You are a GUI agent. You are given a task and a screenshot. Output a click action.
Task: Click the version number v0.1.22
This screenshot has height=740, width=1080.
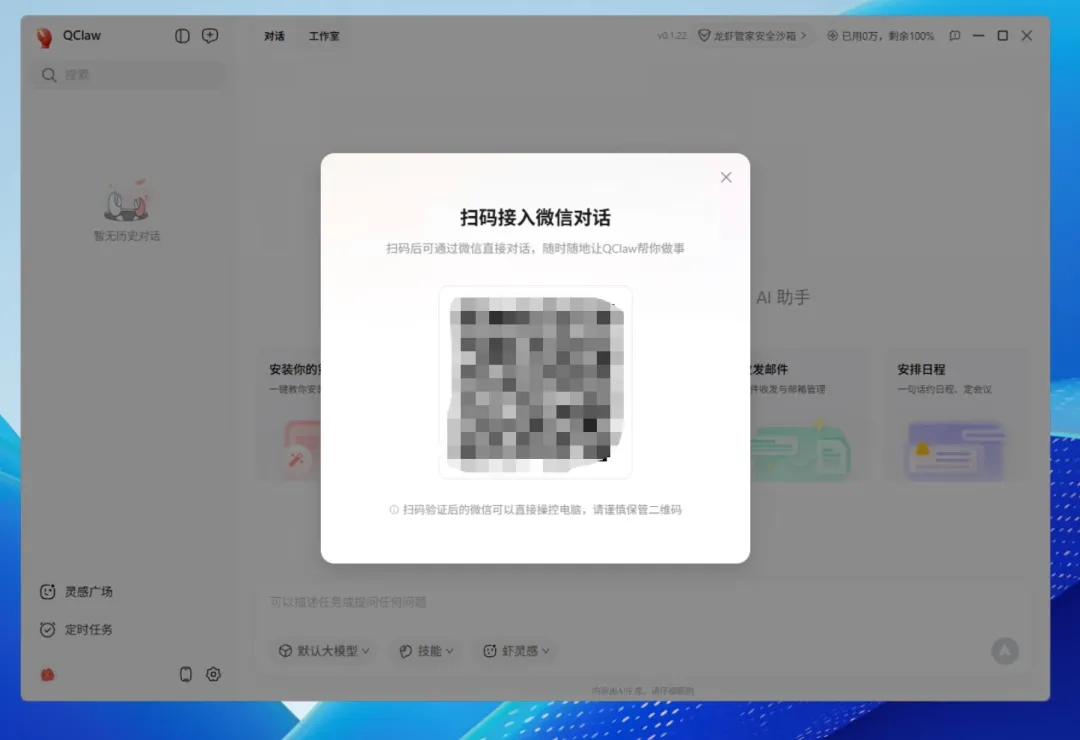tap(672, 36)
